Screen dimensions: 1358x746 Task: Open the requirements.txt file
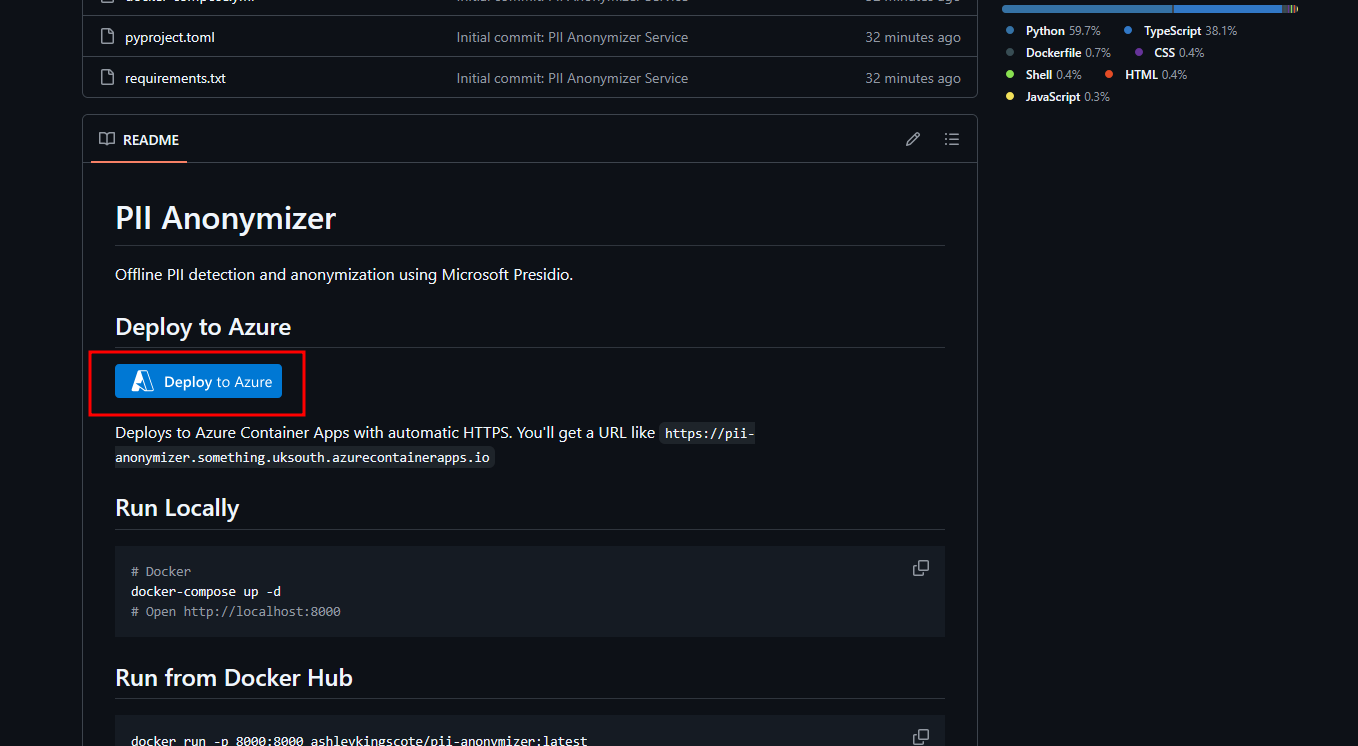tap(175, 78)
